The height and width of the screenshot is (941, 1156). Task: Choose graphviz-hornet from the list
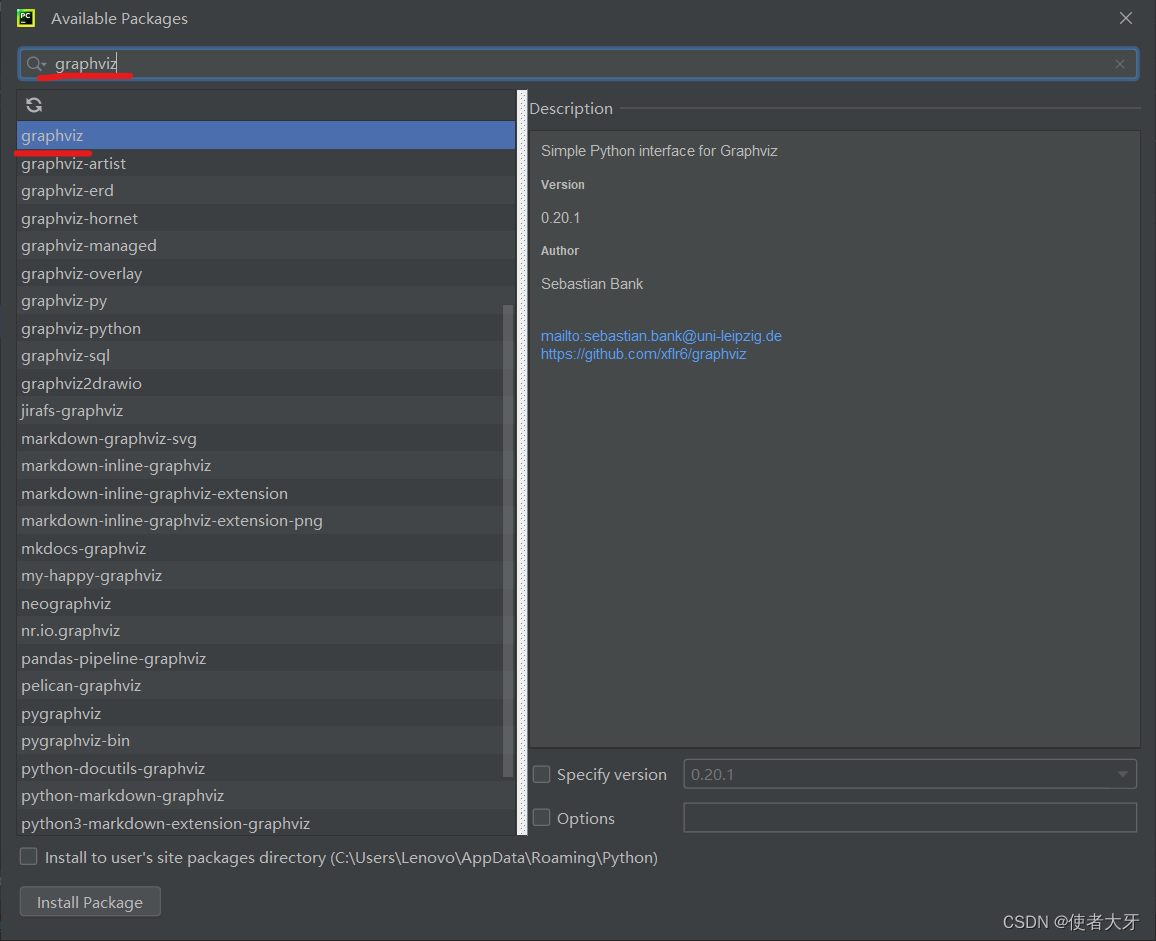[265, 218]
